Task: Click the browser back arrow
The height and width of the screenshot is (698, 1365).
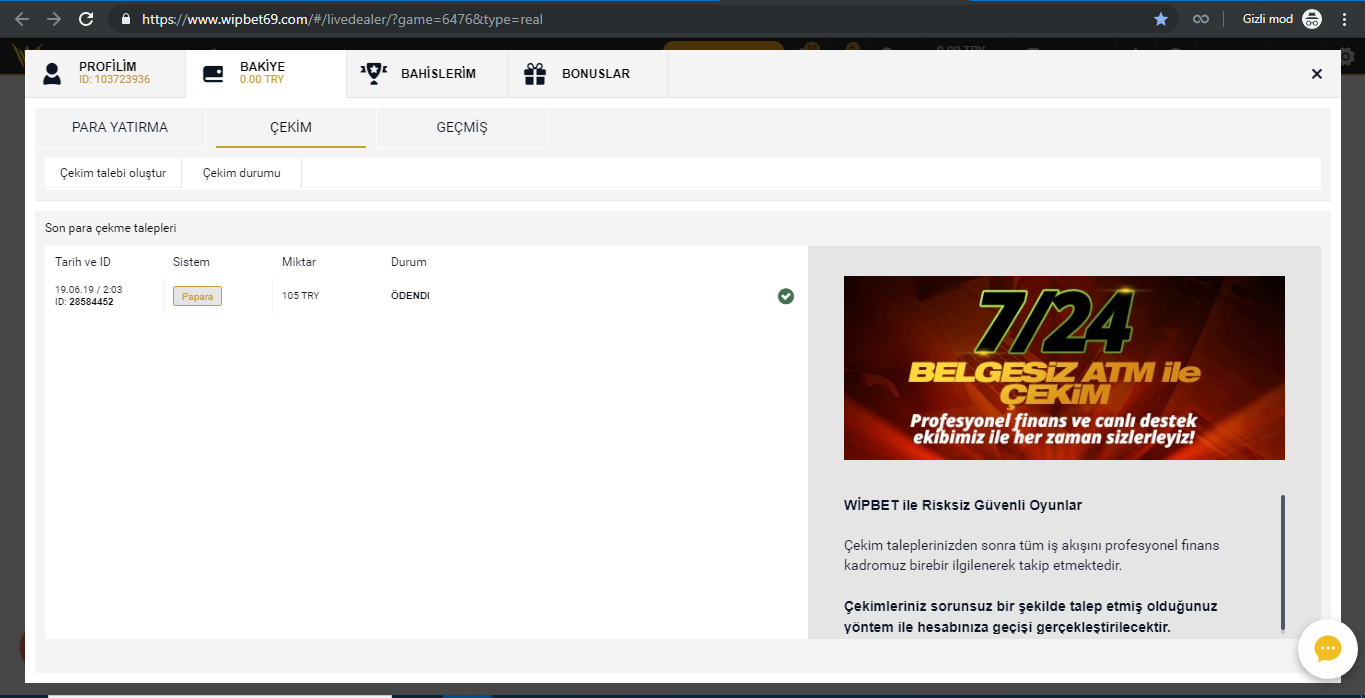Action: coord(21,19)
